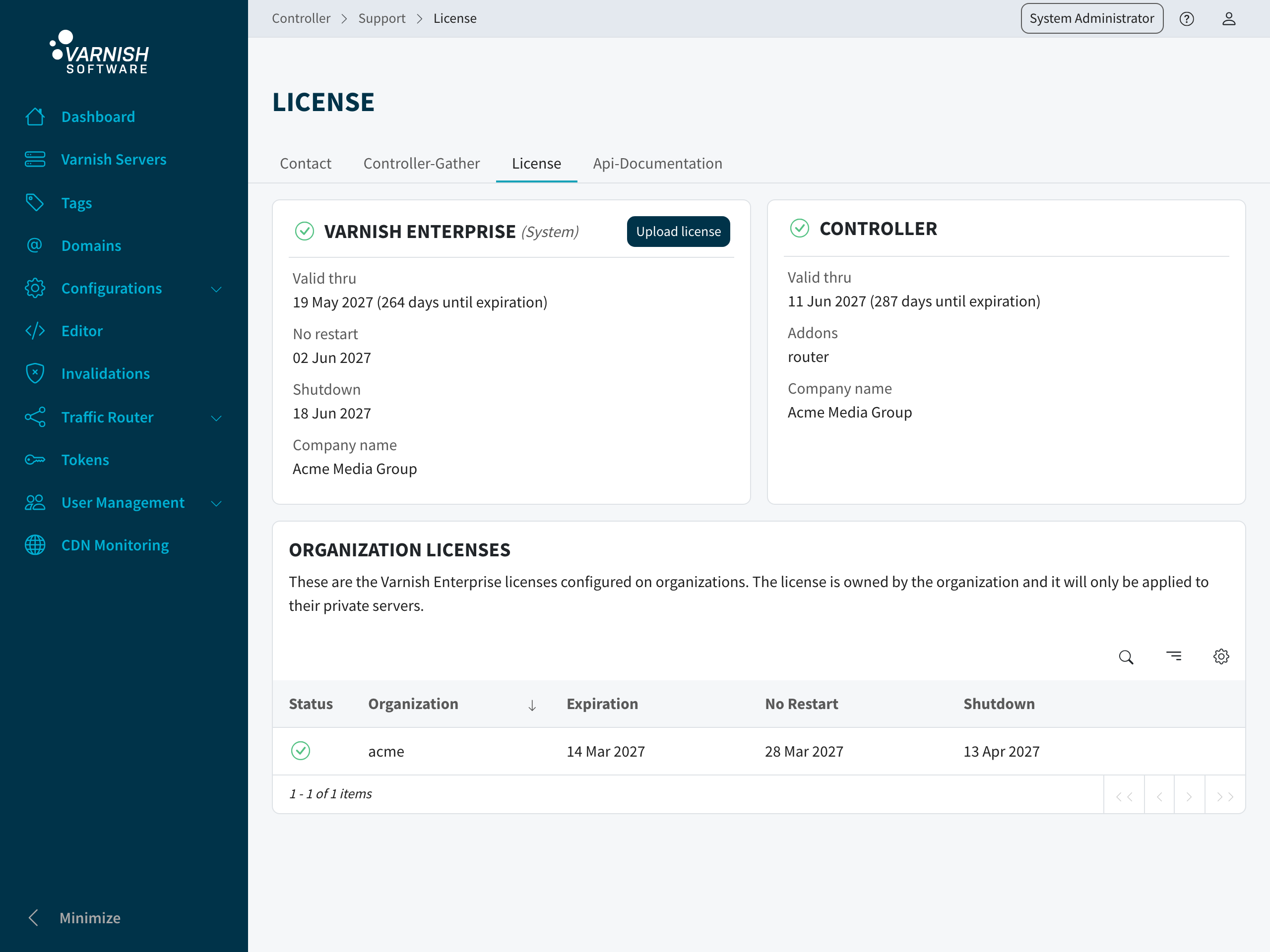Click the '18 Jun 2027' shutdown value
Image resolution: width=1270 pixels, height=952 pixels.
click(x=332, y=413)
